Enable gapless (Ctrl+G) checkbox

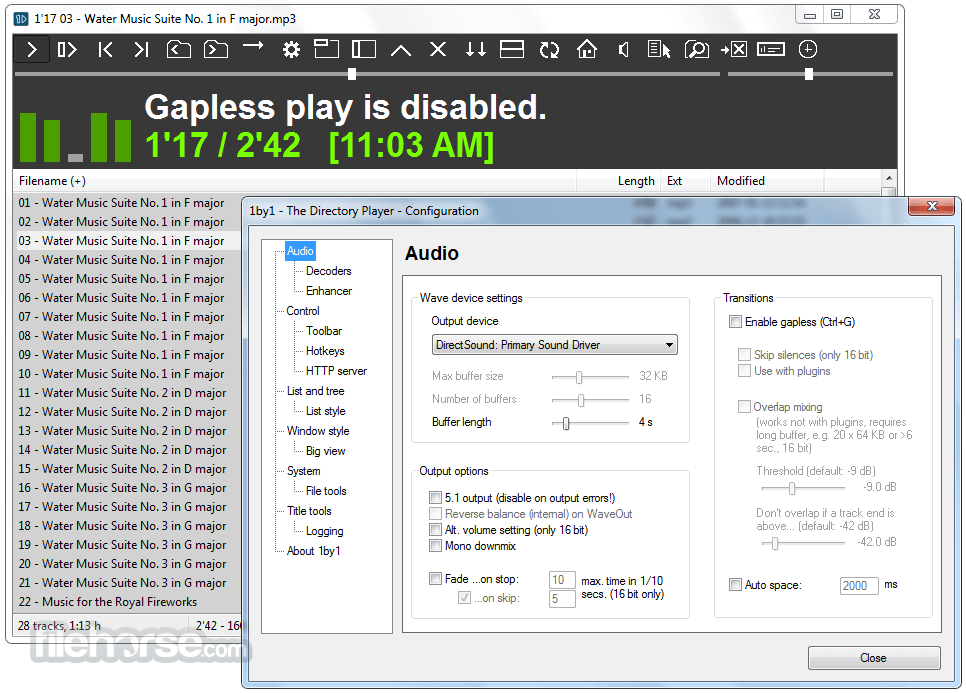pos(735,322)
